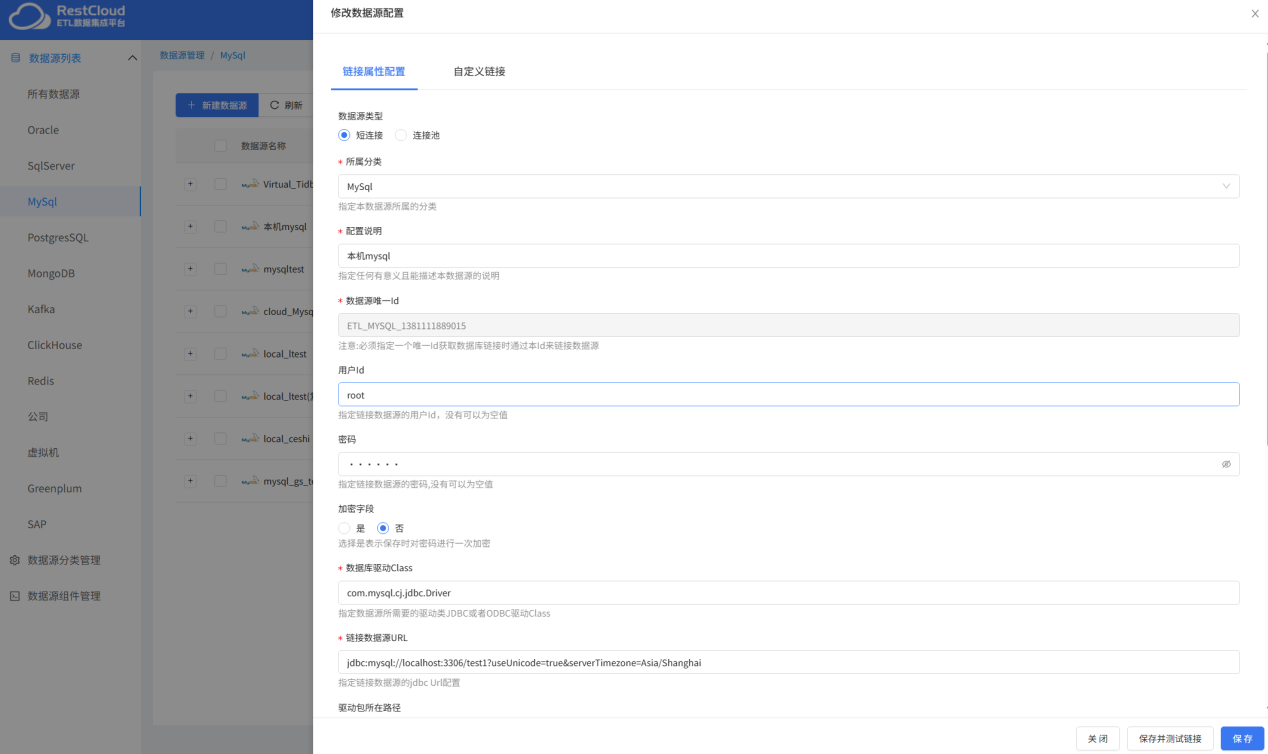Focus the 密码 password field

tap(789, 464)
